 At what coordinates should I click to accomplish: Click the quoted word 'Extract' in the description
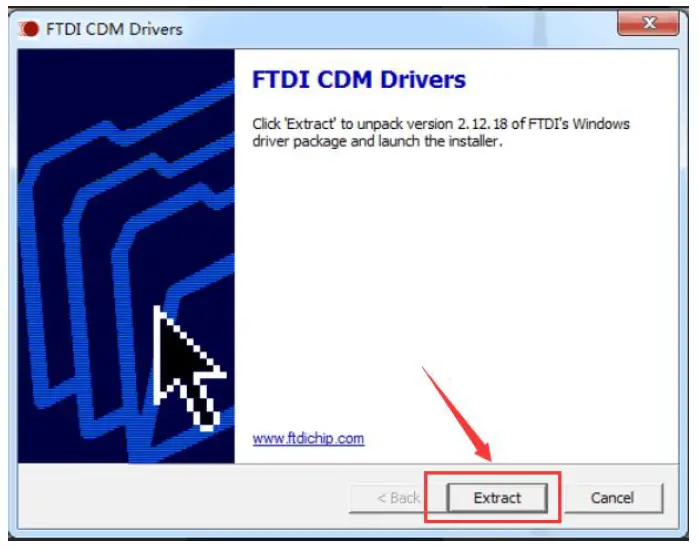[x=310, y=124]
